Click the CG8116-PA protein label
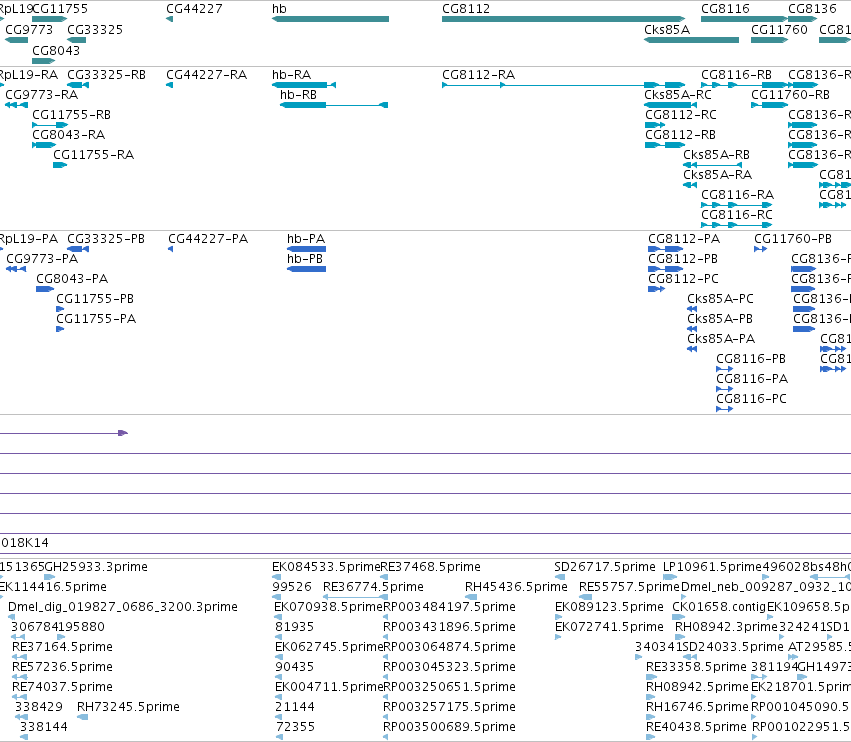The width and height of the screenshot is (851, 742). (752, 378)
